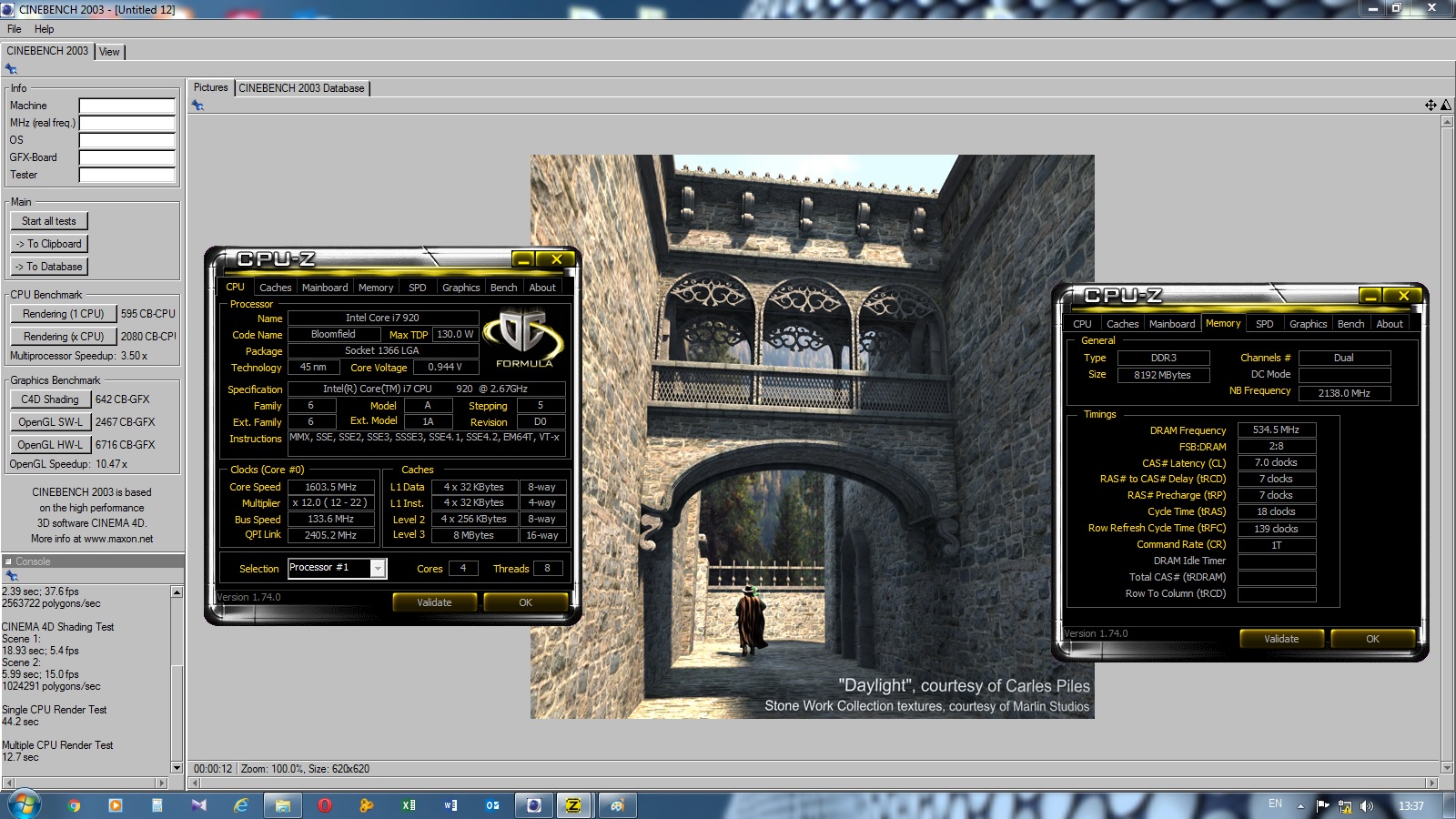1456x819 pixels.
Task: Open the network status tray icon
Action: coord(1345,805)
